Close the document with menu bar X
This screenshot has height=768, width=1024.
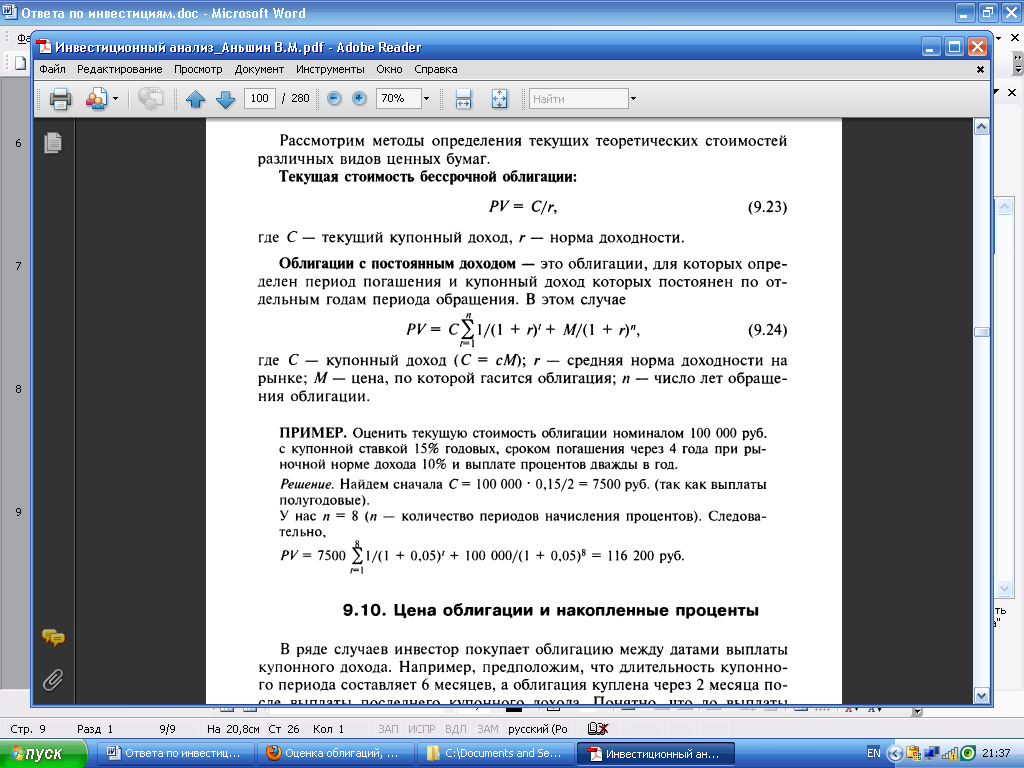tap(980, 69)
